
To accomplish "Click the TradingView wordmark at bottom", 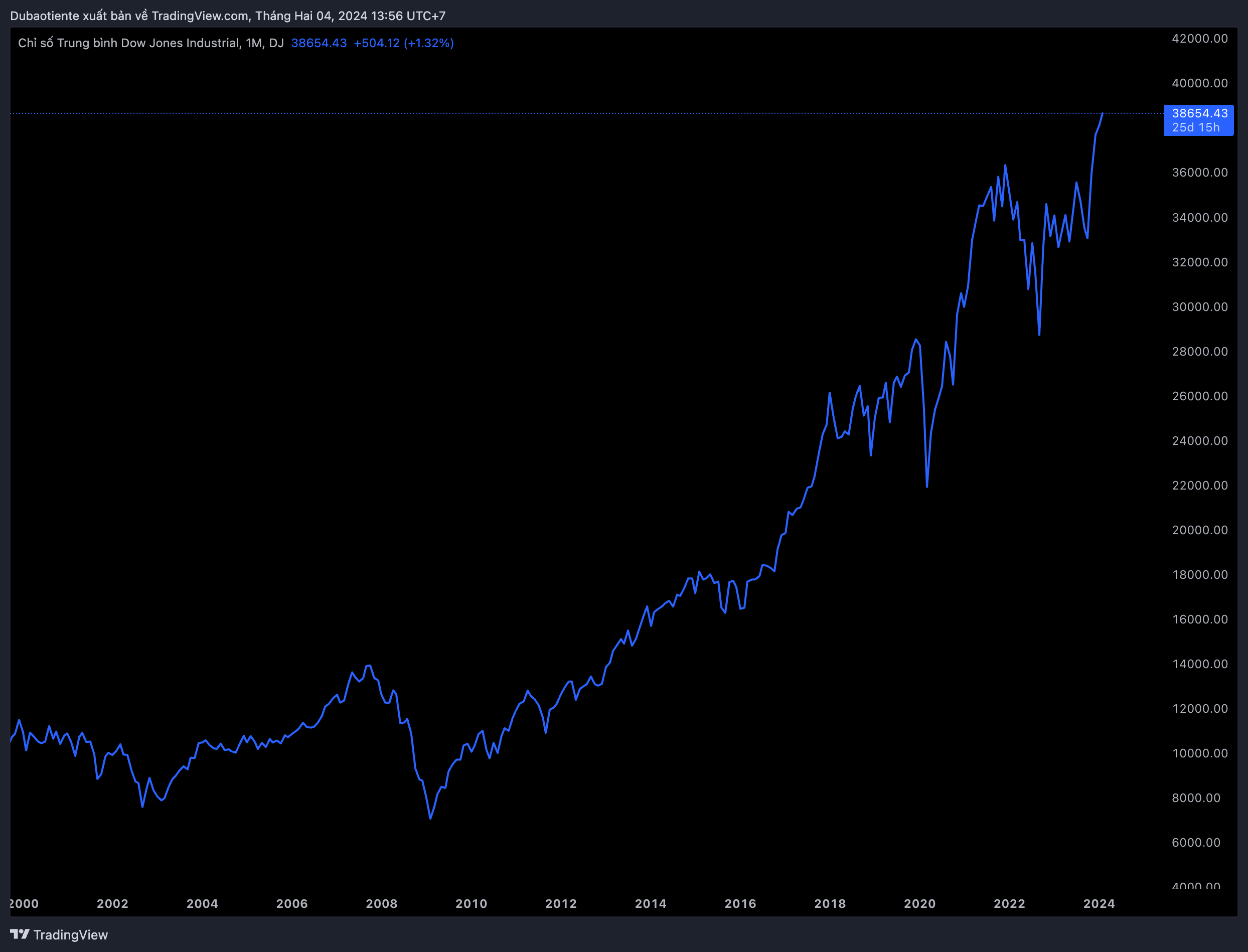I will coord(70,934).
